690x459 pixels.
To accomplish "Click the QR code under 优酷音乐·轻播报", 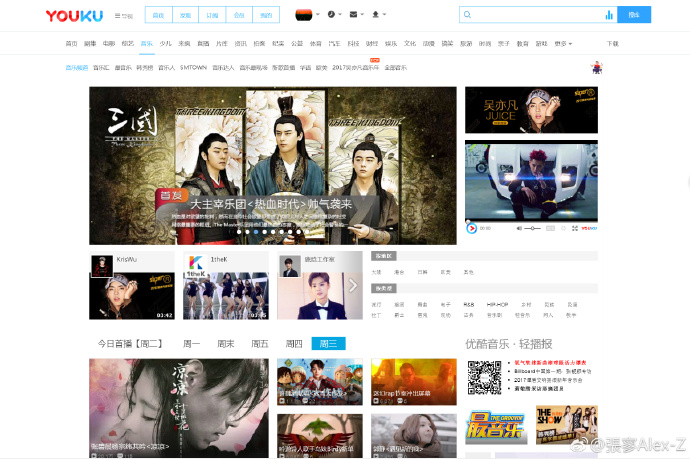I will pyautogui.click(x=484, y=377).
